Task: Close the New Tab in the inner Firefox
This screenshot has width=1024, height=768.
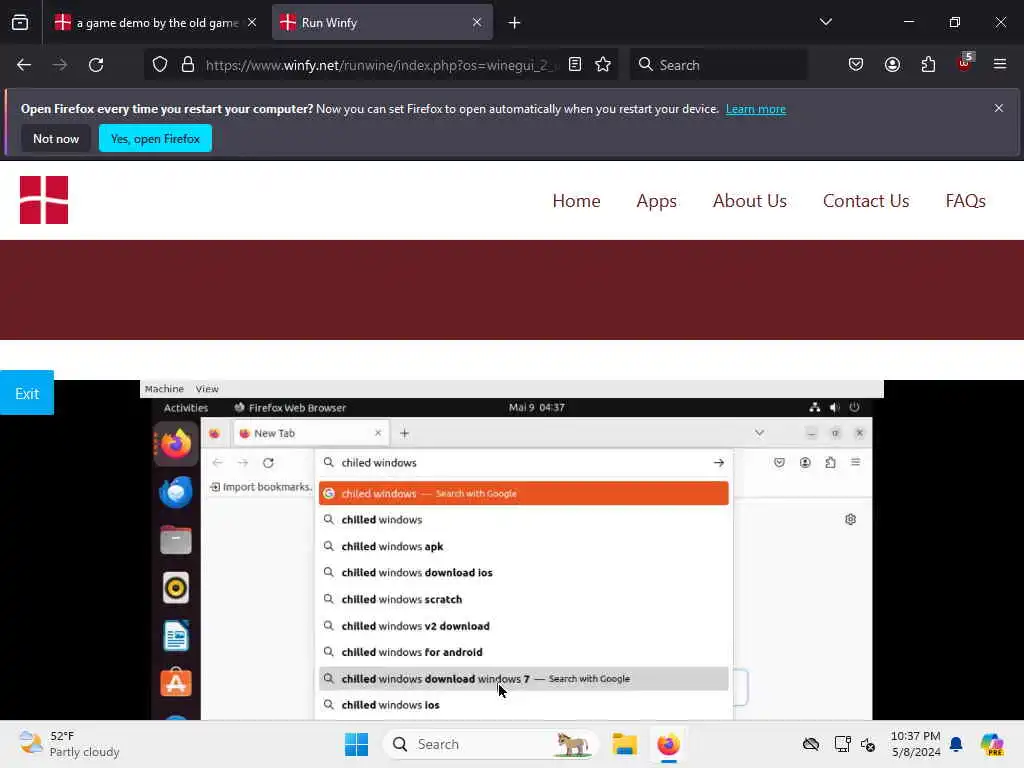Action: click(377, 433)
